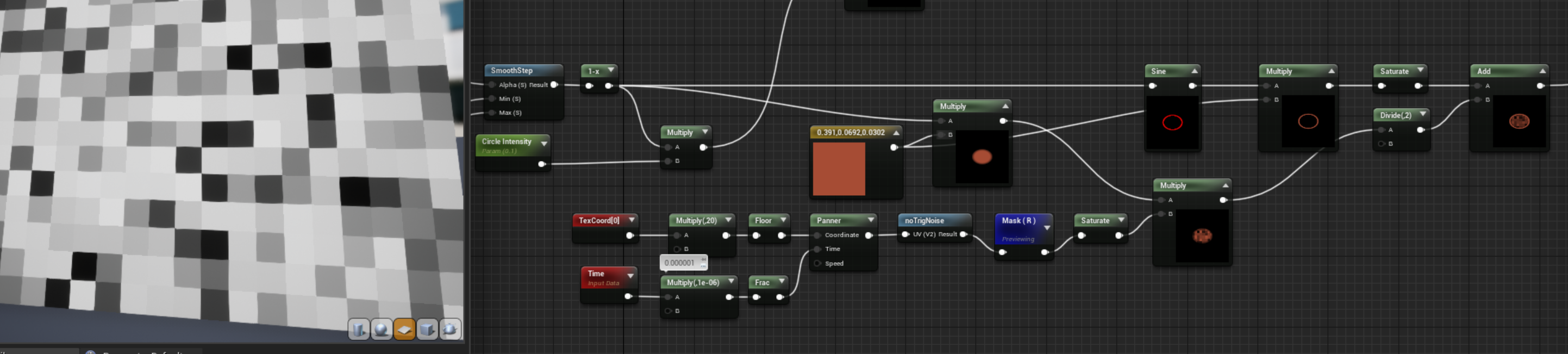This screenshot has height=354, width=1568.
Task: Expand the Panner node arrow
Action: coord(871,219)
